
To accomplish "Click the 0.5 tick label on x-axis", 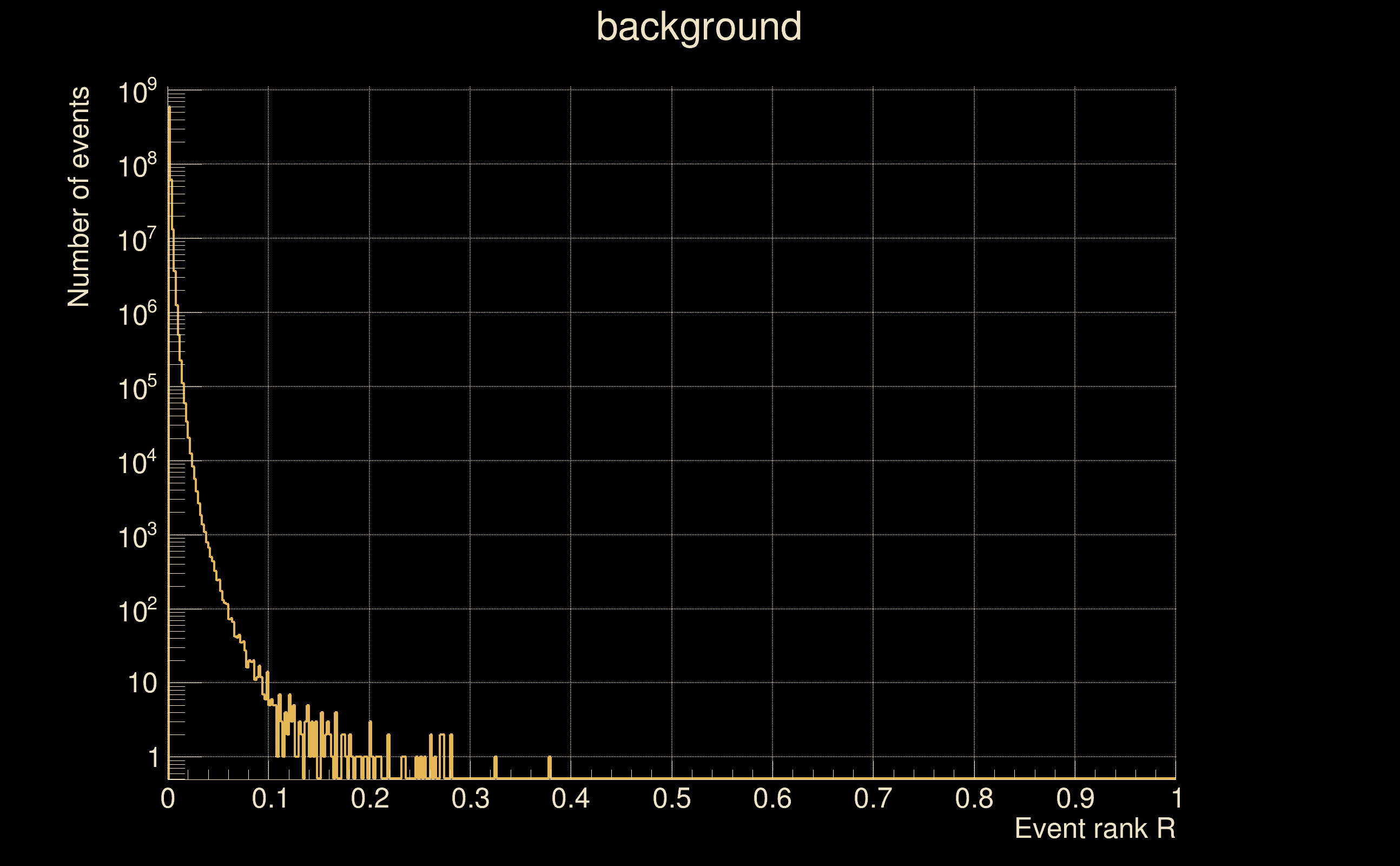I will 671,798.
